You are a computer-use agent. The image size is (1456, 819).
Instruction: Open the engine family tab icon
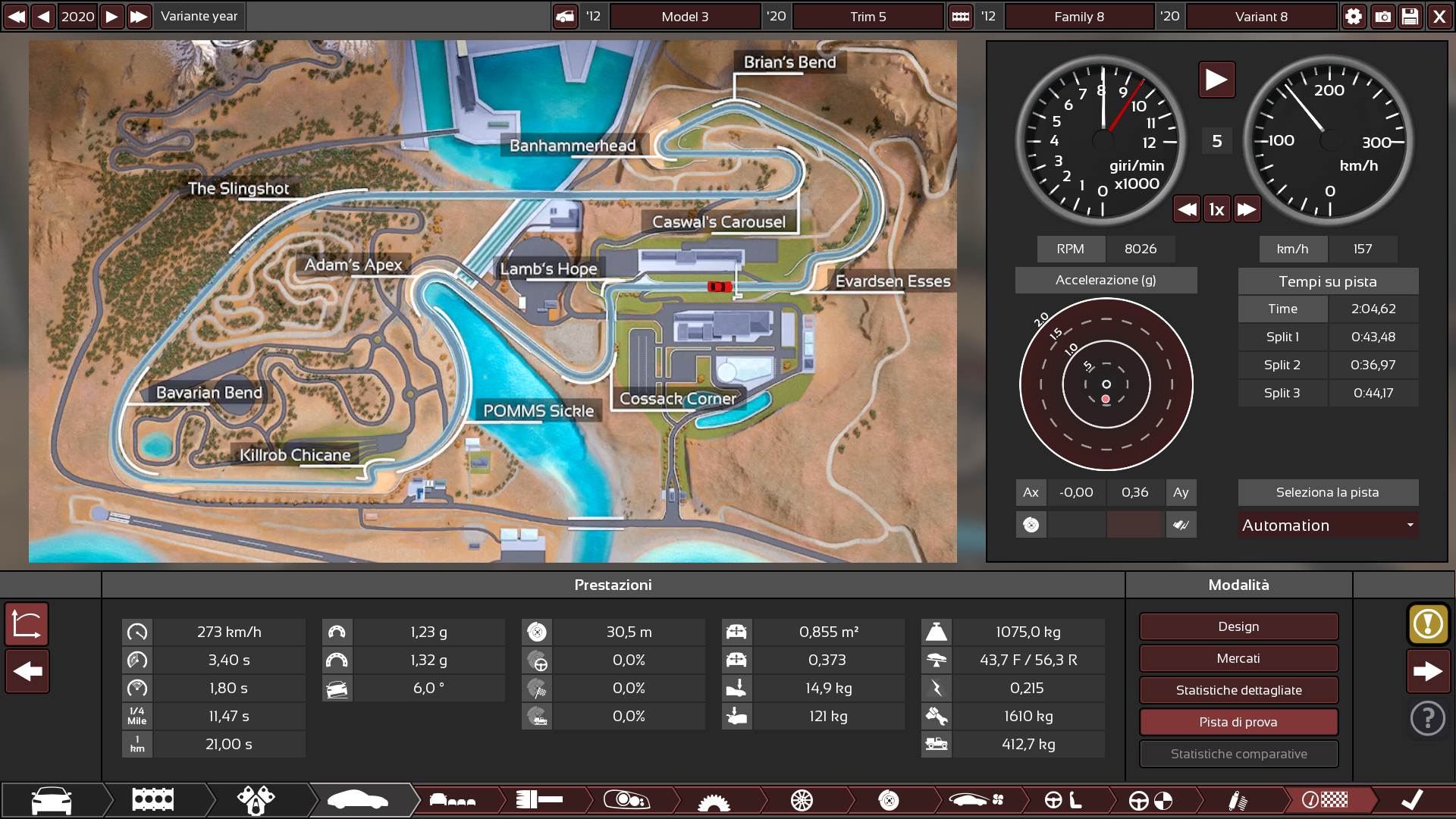(x=152, y=800)
